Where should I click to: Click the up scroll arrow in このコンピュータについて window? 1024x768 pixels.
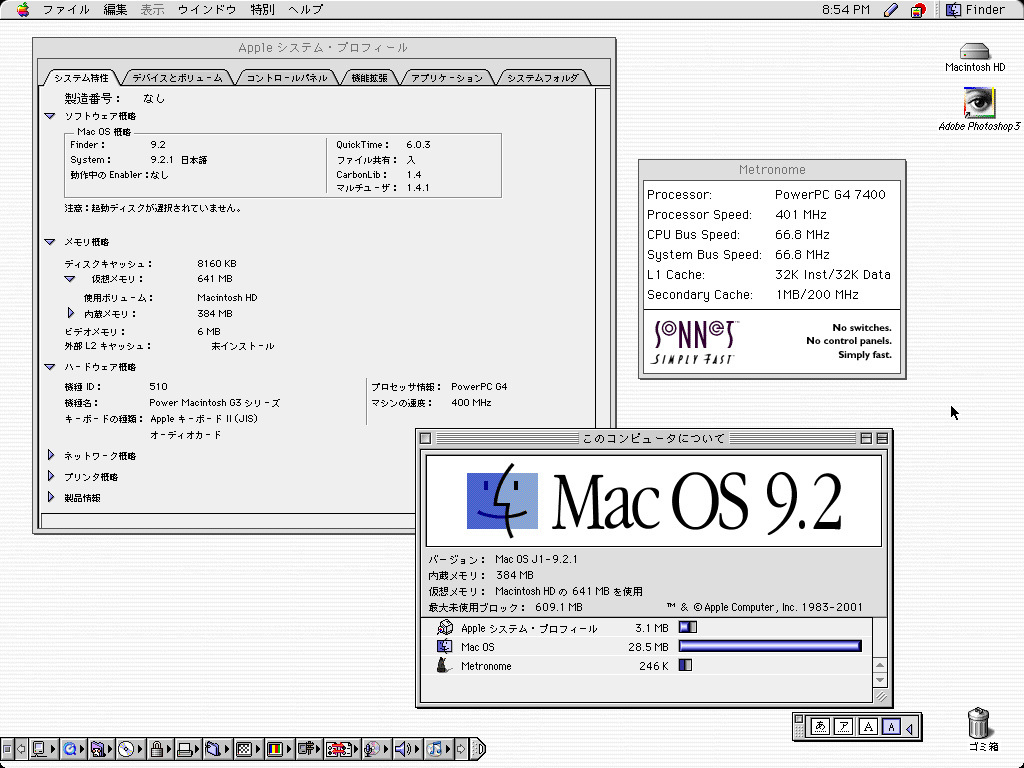pyautogui.click(x=880, y=665)
